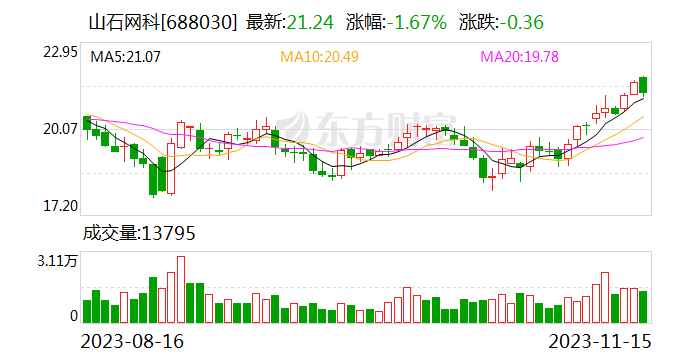Click the 22.95 price axis label
The width and height of the screenshot is (688, 360).
pyautogui.click(x=60, y=52)
